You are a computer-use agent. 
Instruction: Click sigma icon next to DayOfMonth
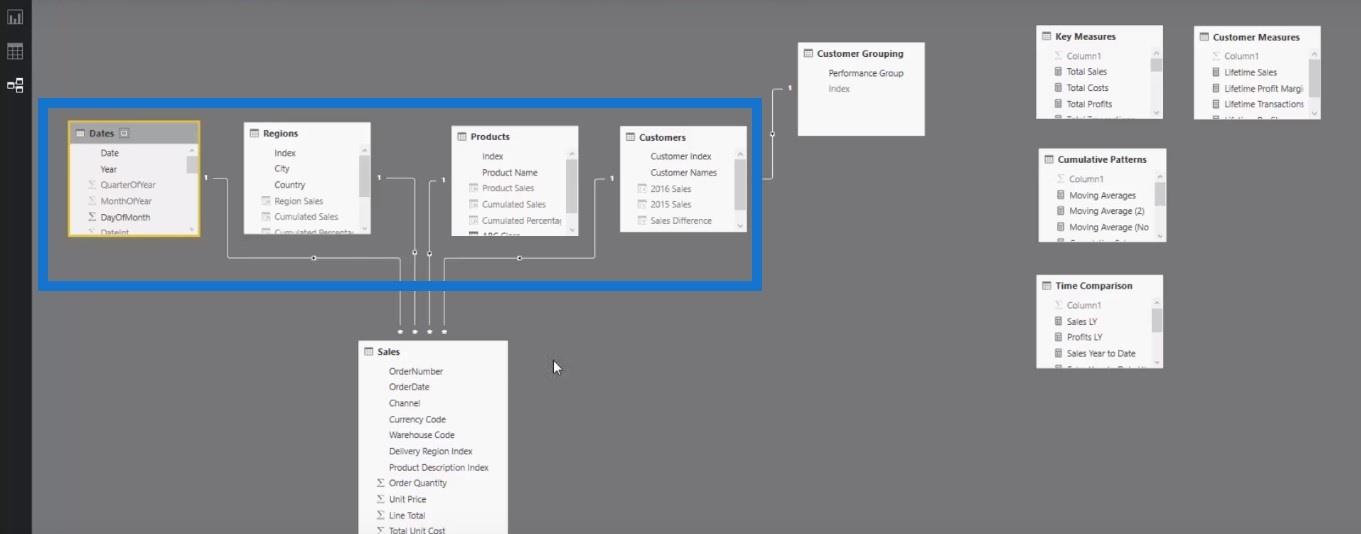coord(92,217)
